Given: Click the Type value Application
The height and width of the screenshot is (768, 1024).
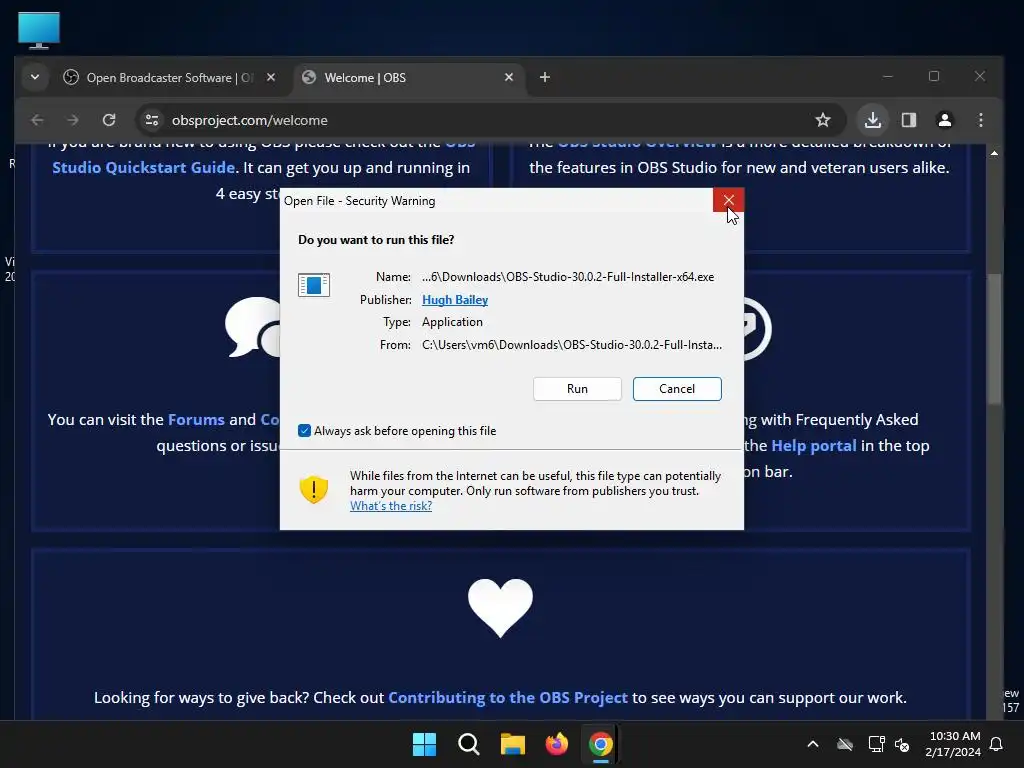Looking at the screenshot, I should click(452, 322).
